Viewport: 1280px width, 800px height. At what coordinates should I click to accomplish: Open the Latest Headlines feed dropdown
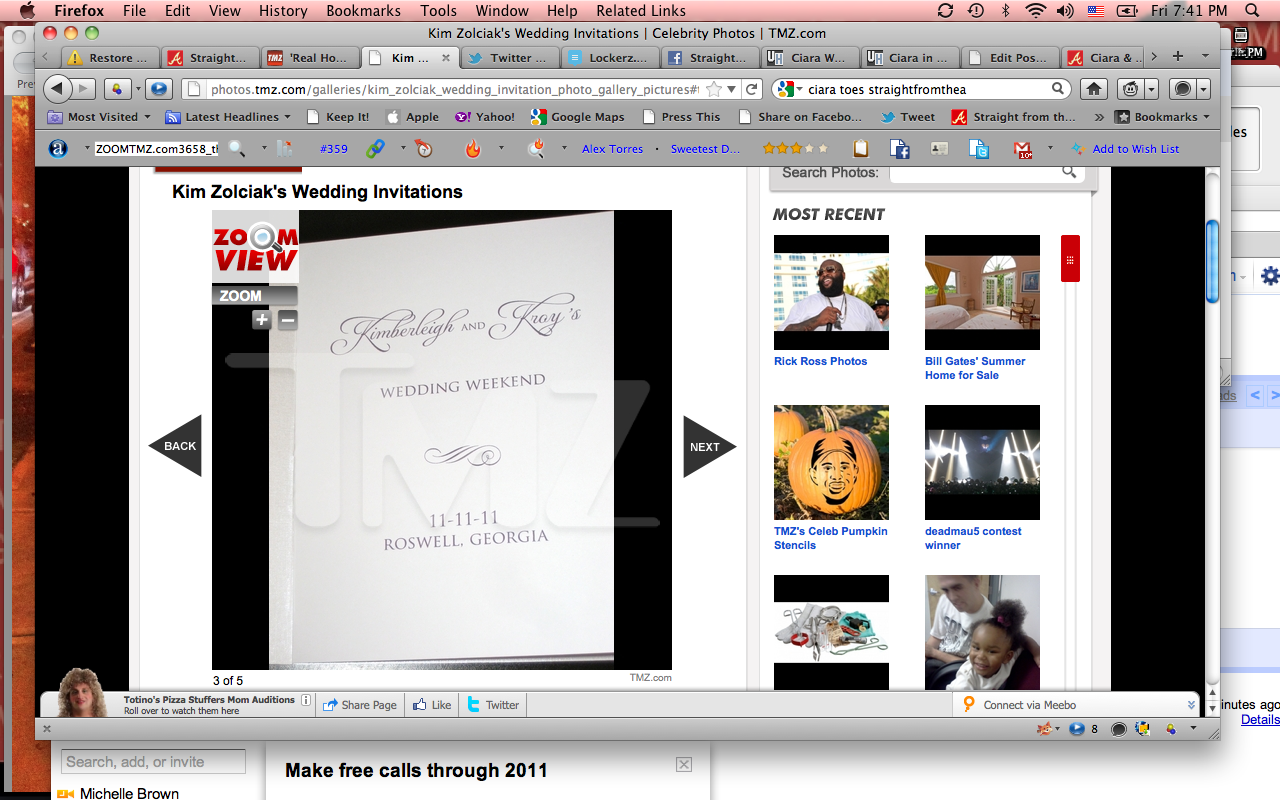[x=229, y=117]
